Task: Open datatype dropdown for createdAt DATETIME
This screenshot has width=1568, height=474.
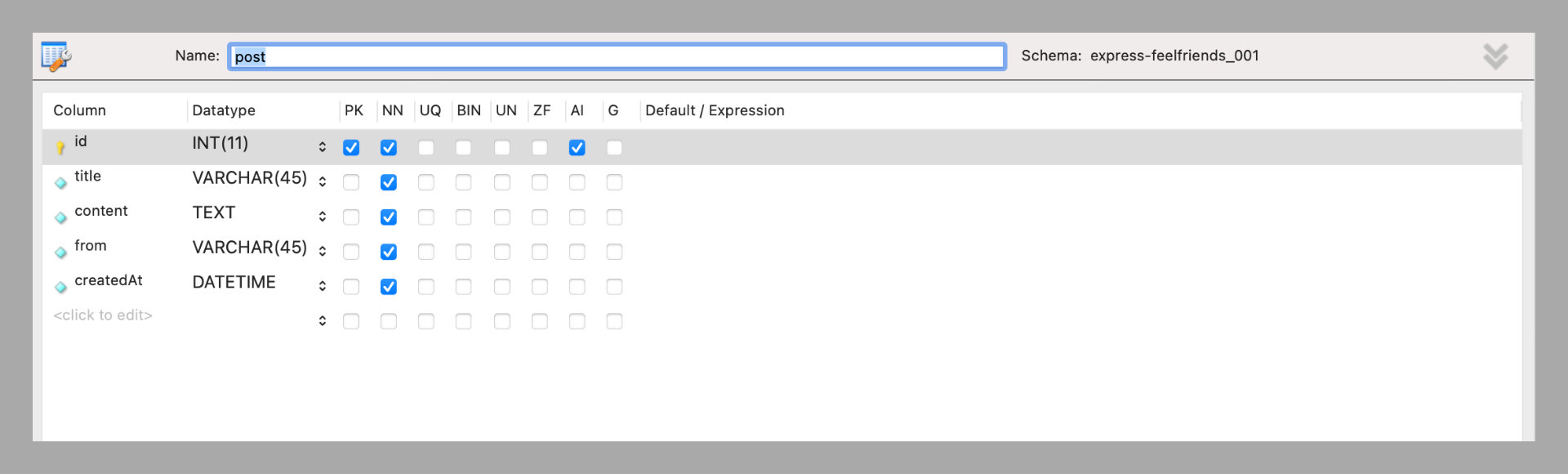Action: coord(323,286)
